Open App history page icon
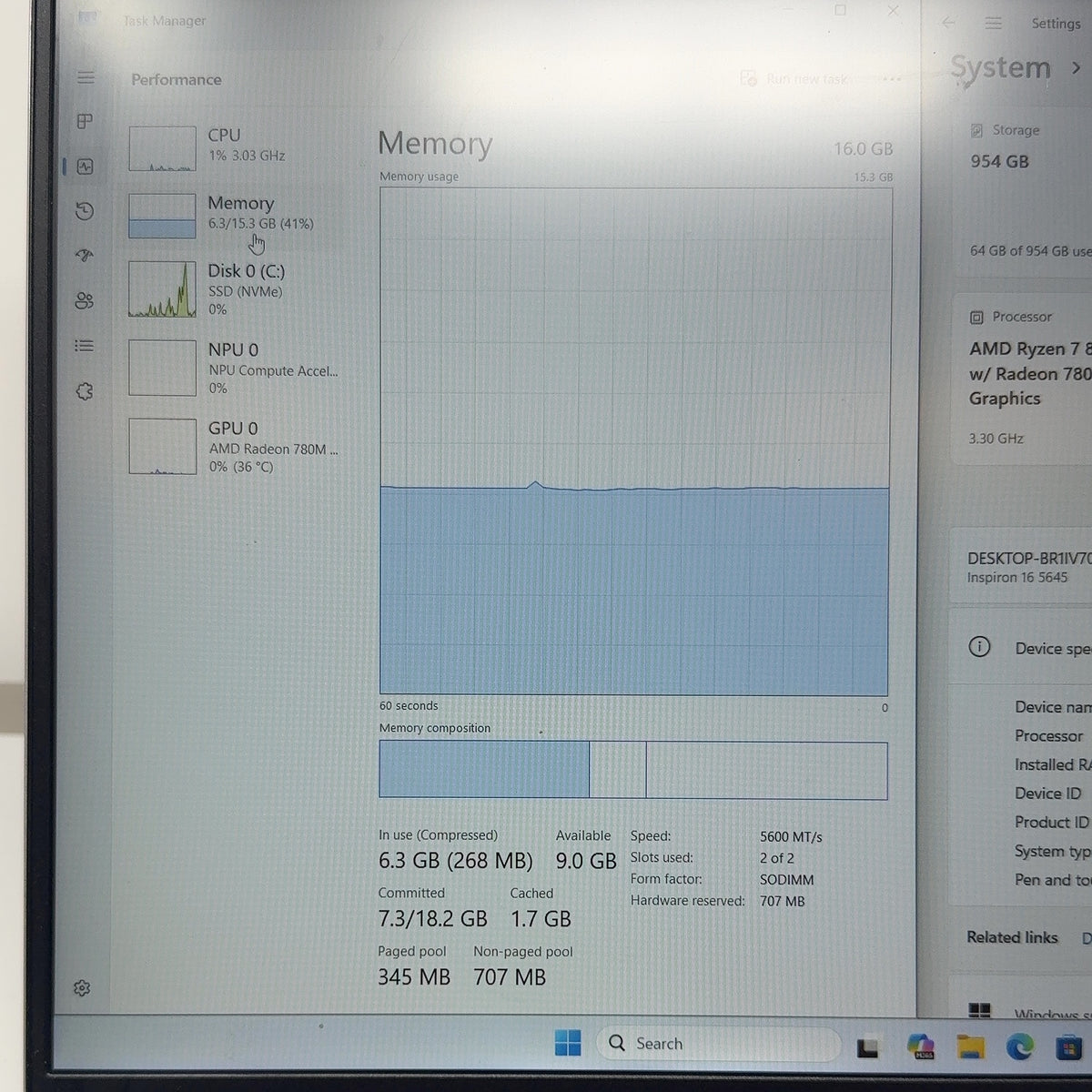The height and width of the screenshot is (1092, 1092). point(85,211)
